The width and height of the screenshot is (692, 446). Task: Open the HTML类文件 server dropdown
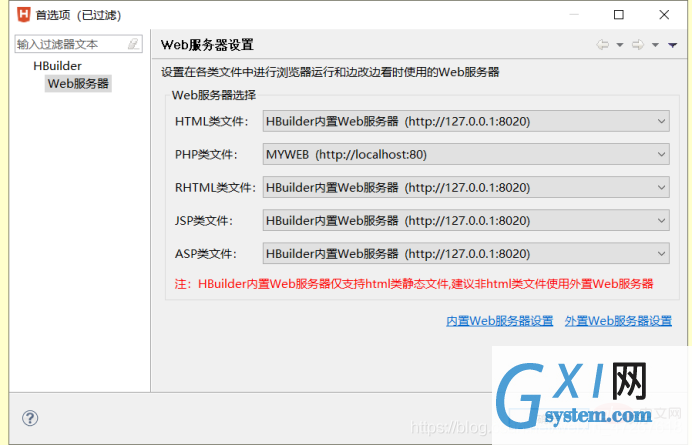pos(466,121)
